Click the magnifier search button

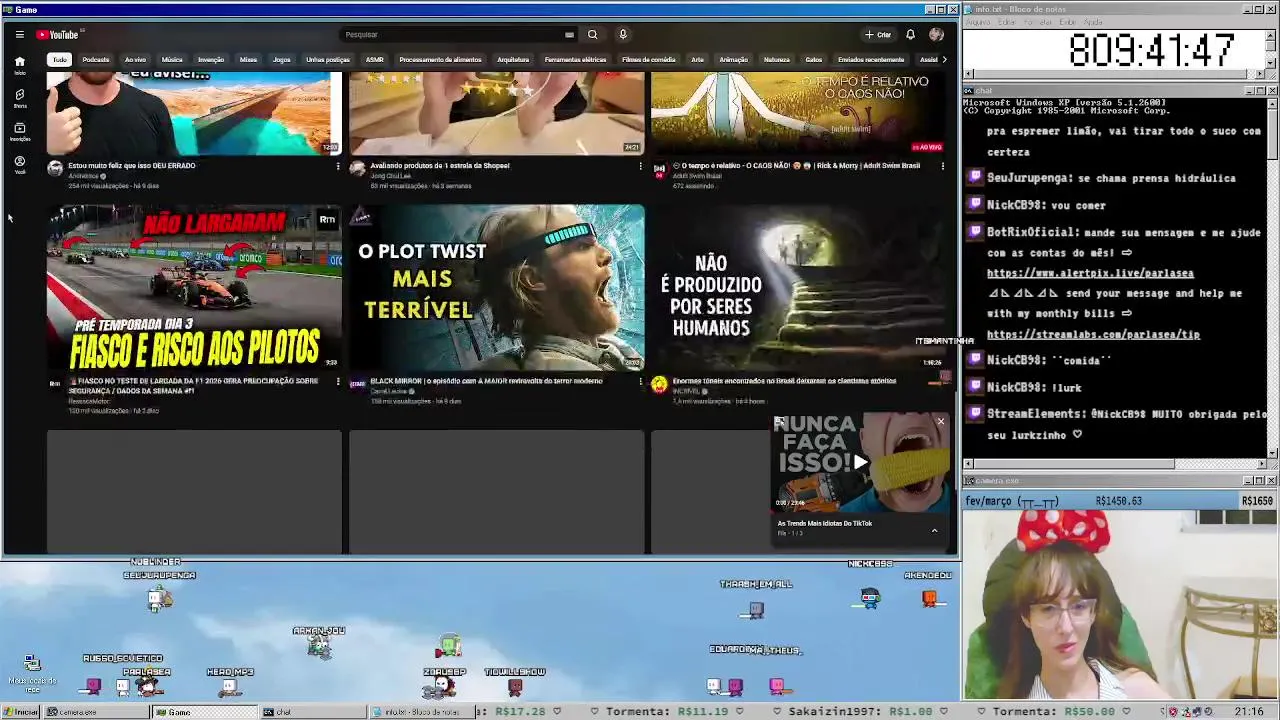coord(592,34)
